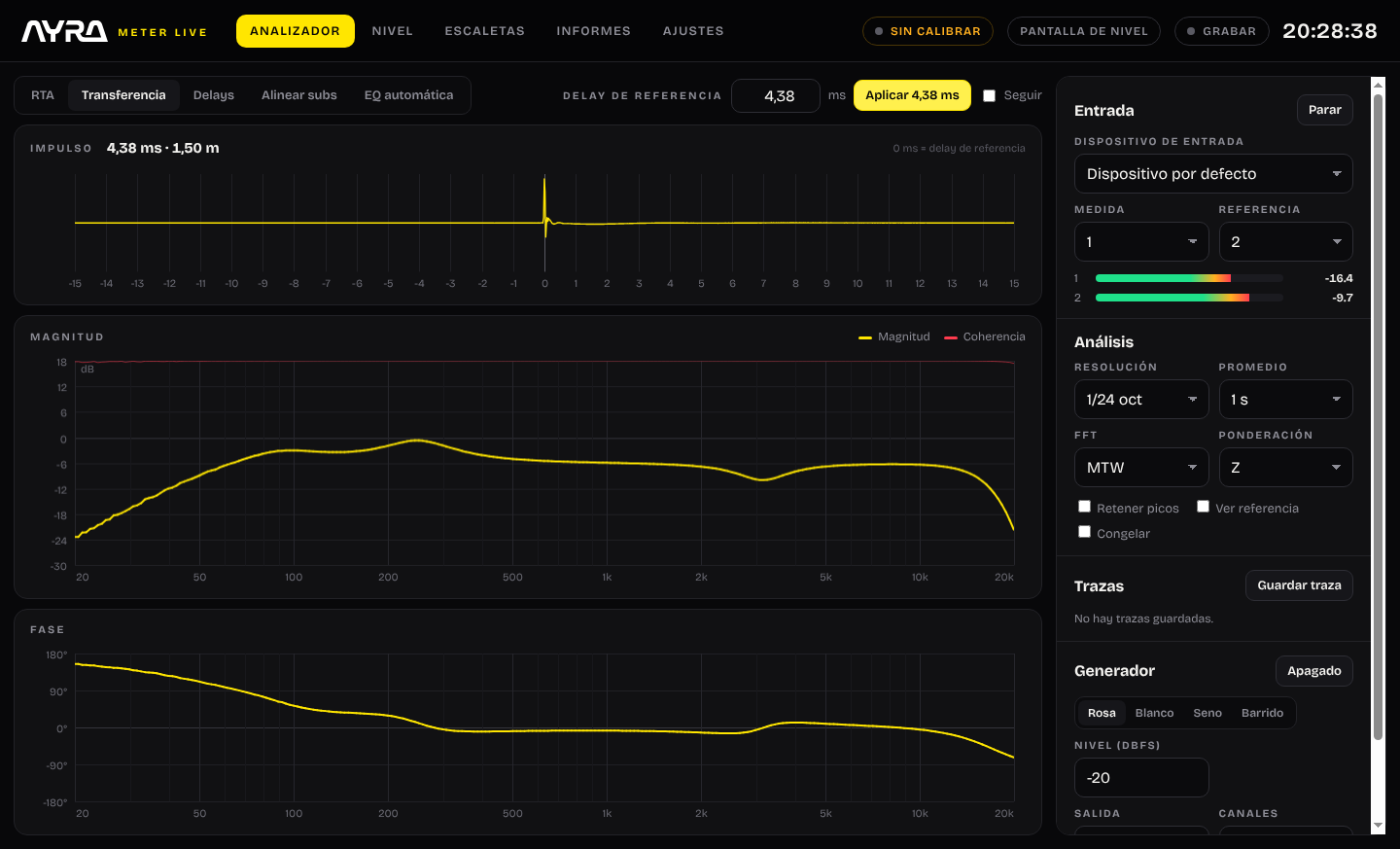Click the Sin Calibrar status indicator
This screenshot has width=1400, height=849.
click(927, 31)
